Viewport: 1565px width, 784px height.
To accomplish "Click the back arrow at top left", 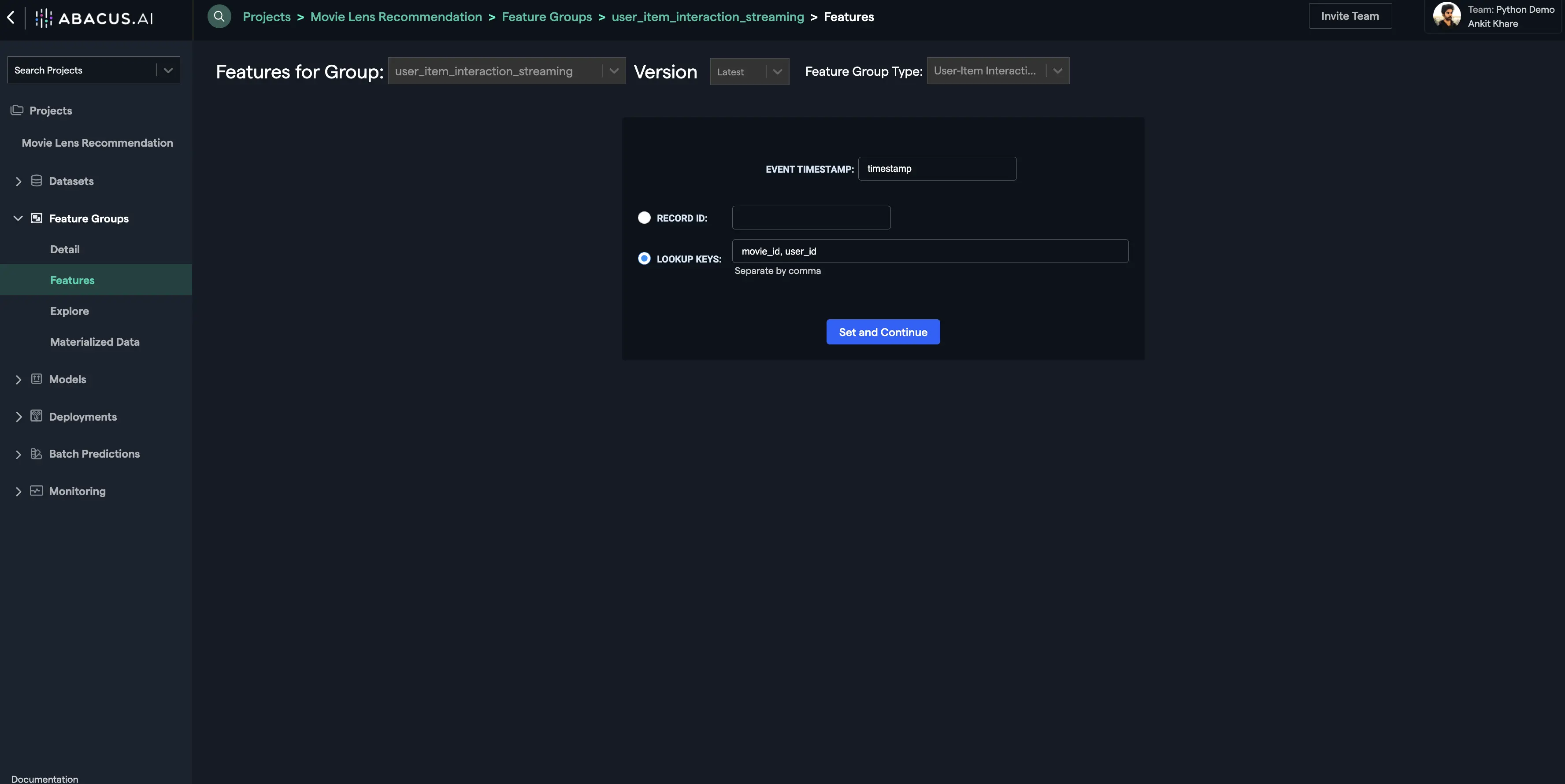I will tap(11, 18).
